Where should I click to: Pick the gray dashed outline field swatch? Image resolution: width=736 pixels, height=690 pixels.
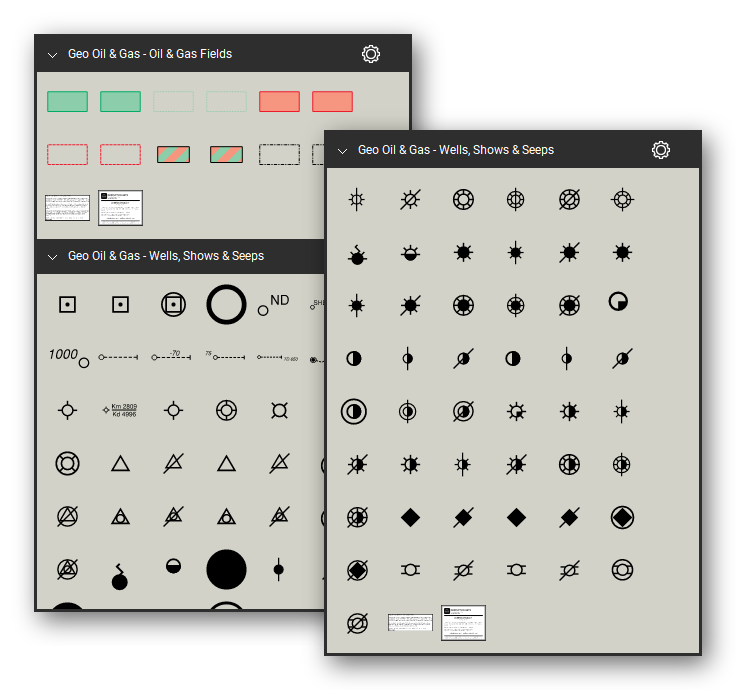tap(279, 154)
